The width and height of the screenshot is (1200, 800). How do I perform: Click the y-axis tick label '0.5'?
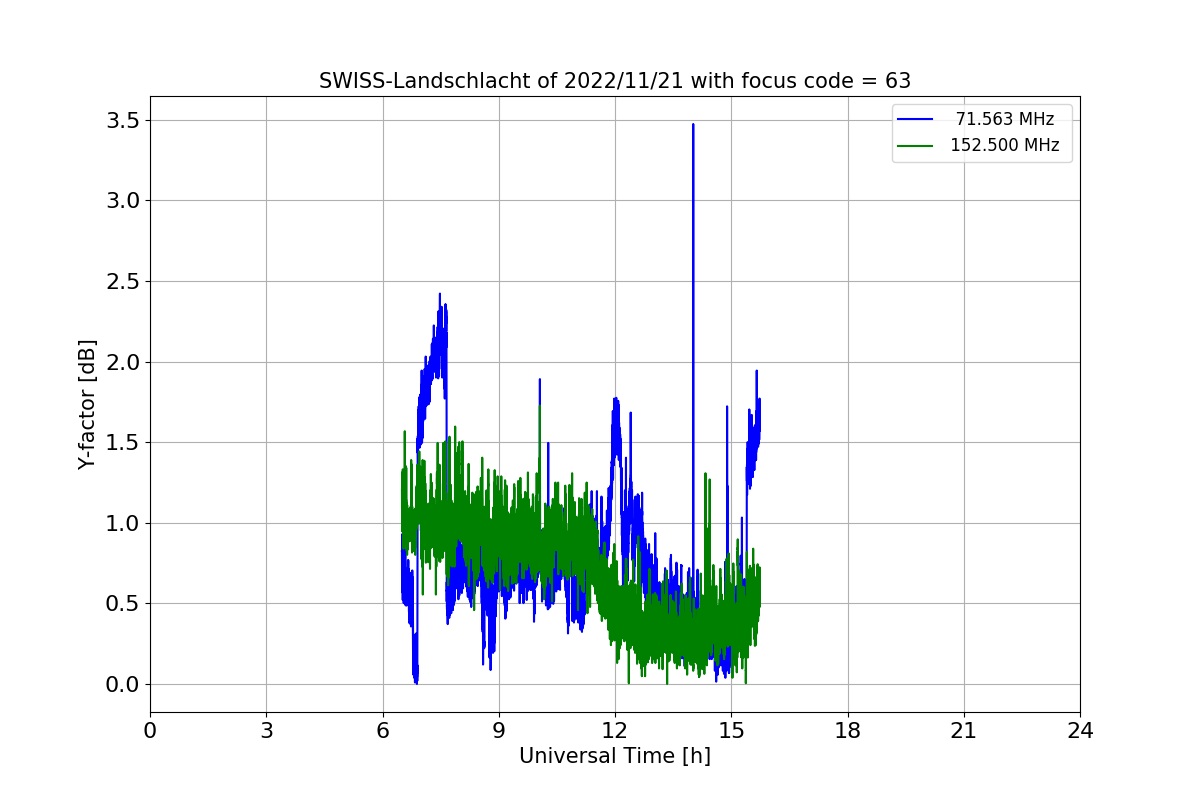tap(124, 604)
